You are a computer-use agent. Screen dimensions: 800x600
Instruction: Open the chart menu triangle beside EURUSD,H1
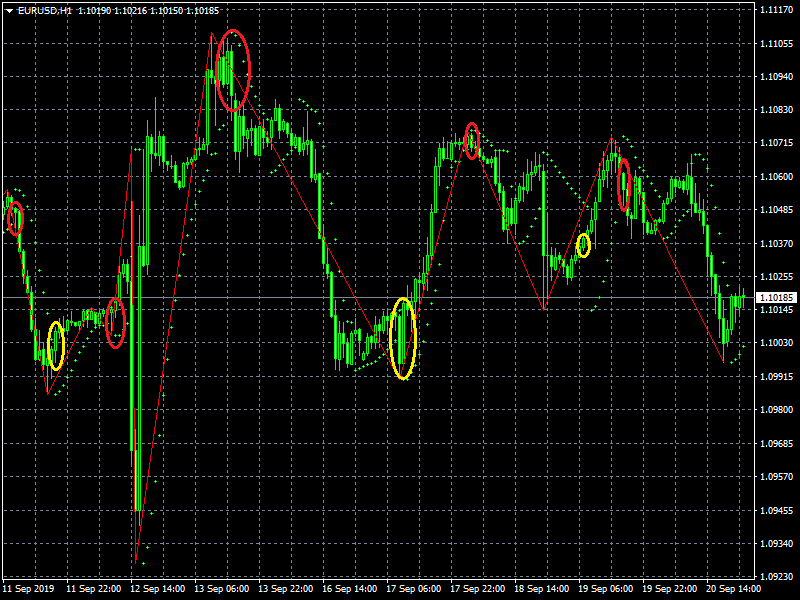tap(9, 11)
